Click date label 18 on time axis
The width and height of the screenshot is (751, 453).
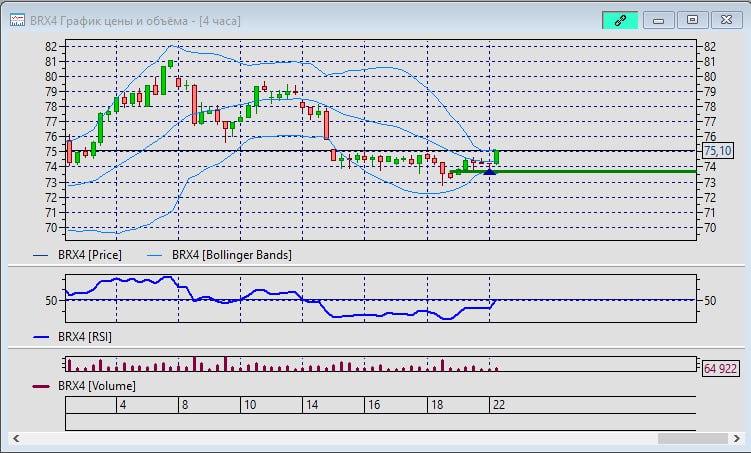click(x=437, y=405)
